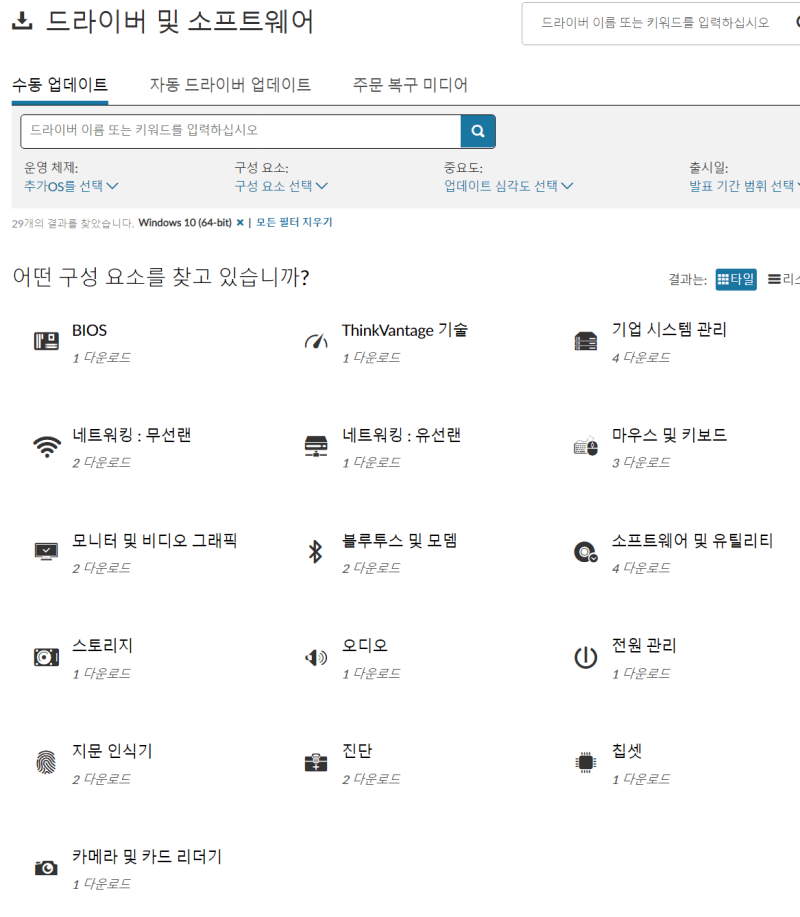Switch results to 타일 (tile) view
The width and height of the screenshot is (800, 917).
[x=735, y=279]
